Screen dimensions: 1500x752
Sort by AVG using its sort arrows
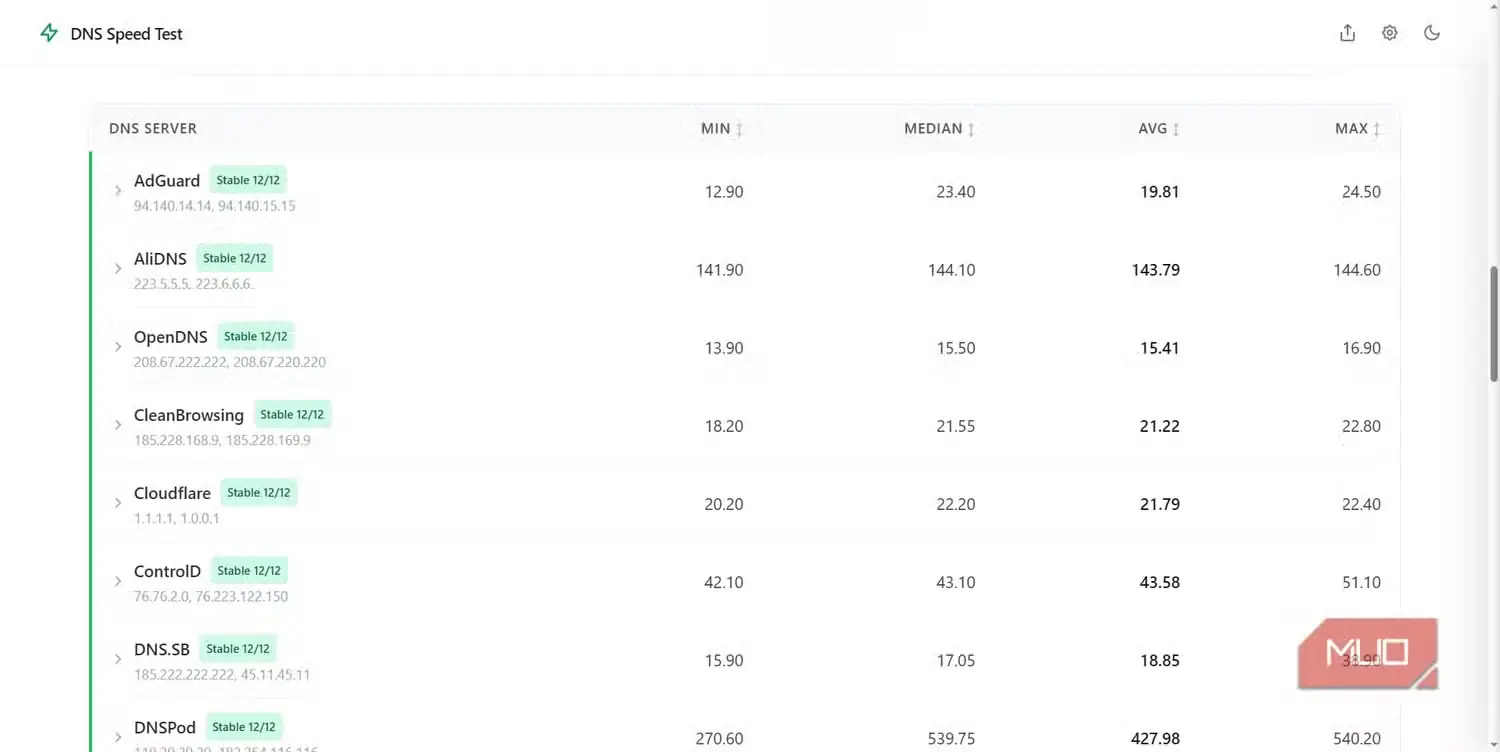(1176, 129)
